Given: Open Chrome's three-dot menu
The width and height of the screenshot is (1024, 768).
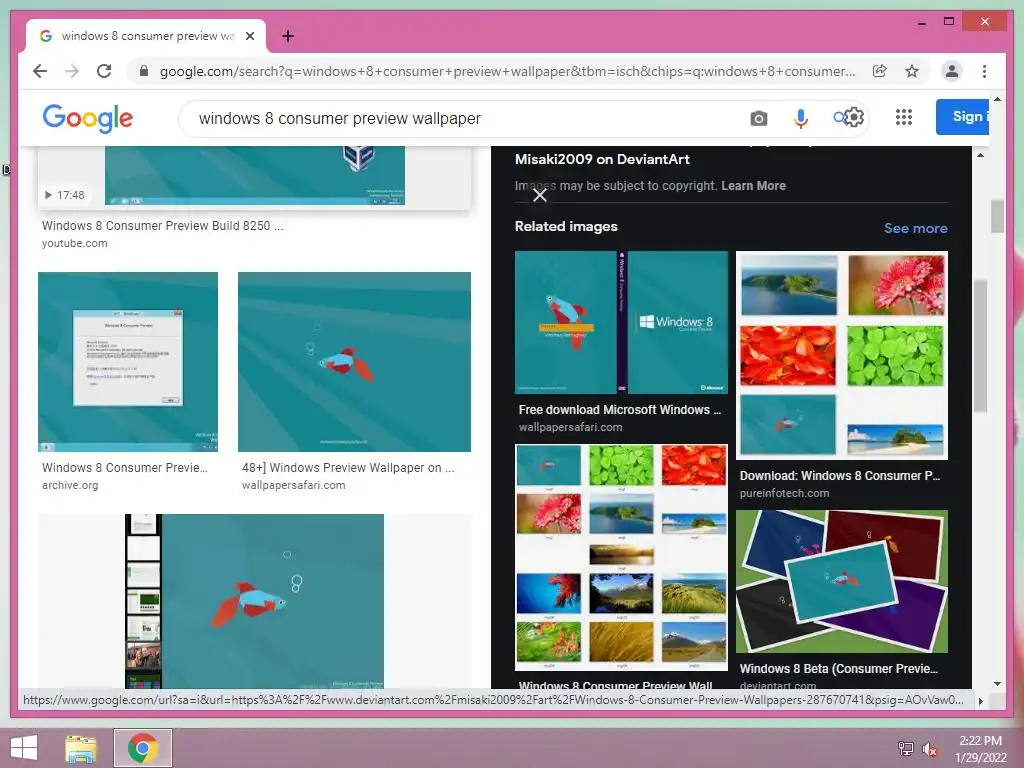Looking at the screenshot, I should pos(984,71).
